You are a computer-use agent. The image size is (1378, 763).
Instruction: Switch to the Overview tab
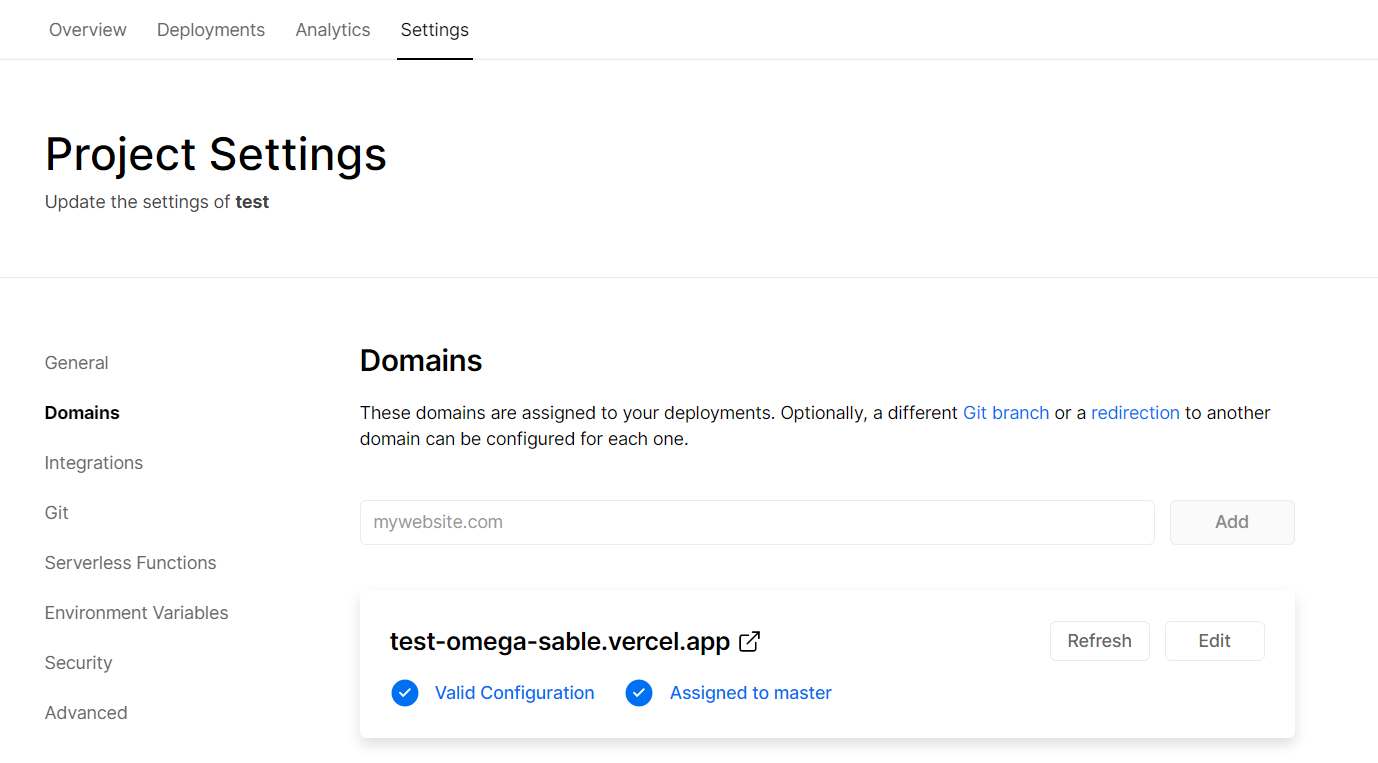(88, 30)
